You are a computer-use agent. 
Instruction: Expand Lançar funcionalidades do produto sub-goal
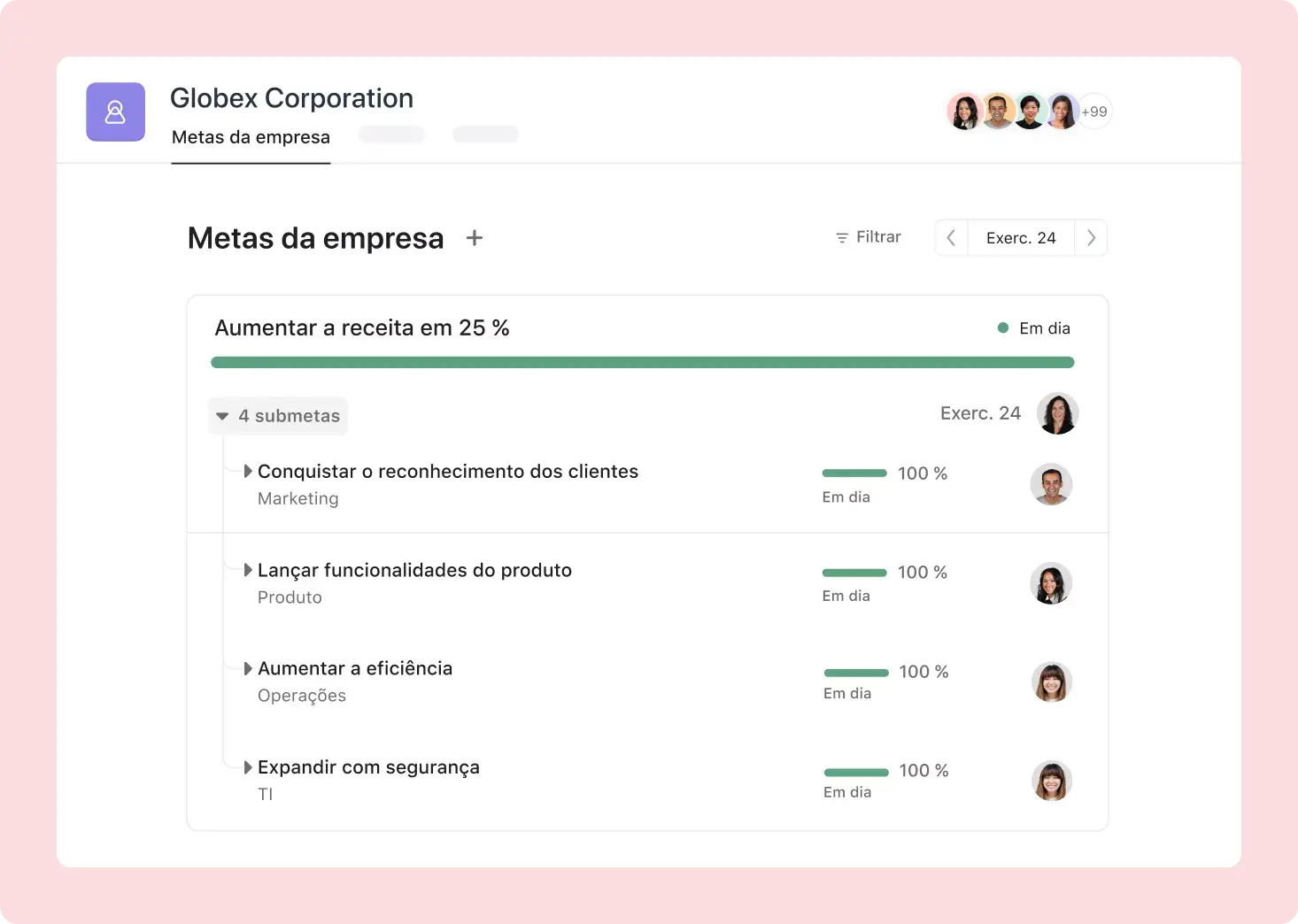pyautogui.click(x=249, y=570)
